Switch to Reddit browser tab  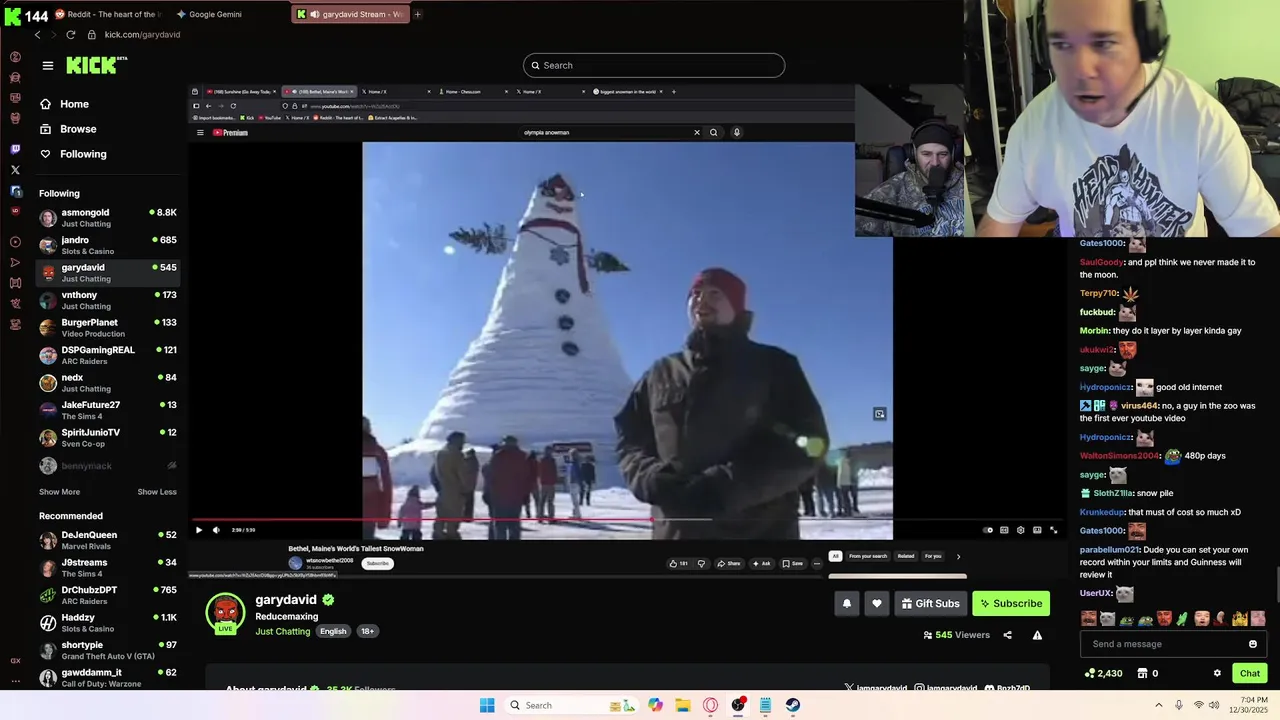(x=110, y=14)
